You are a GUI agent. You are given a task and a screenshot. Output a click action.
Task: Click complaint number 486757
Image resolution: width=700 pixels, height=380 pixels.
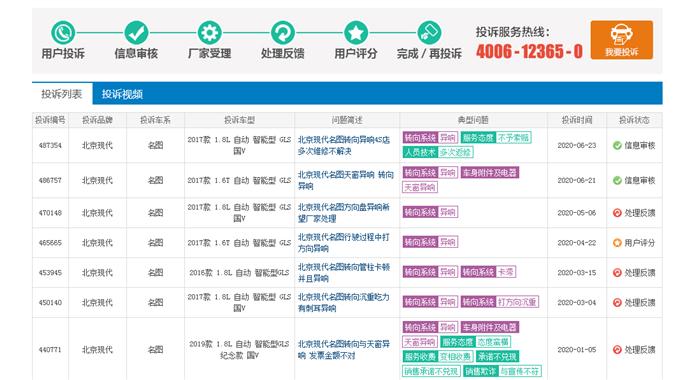(50, 180)
